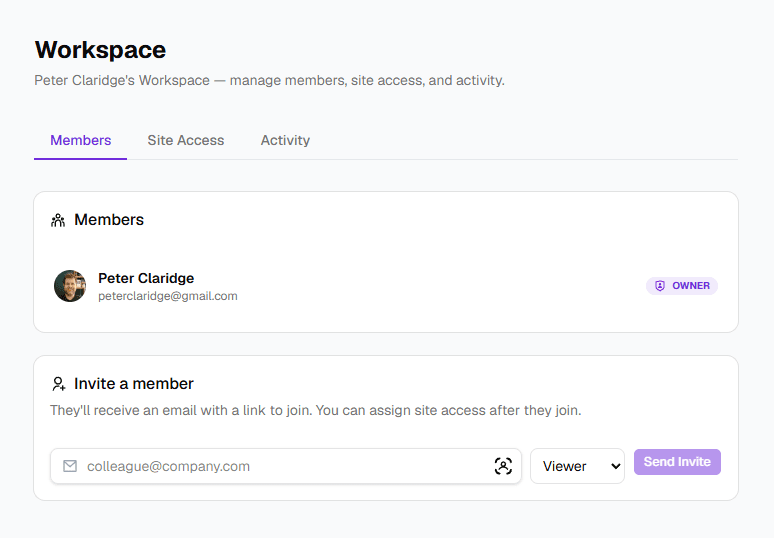Click the invite email instructions text

point(316,411)
